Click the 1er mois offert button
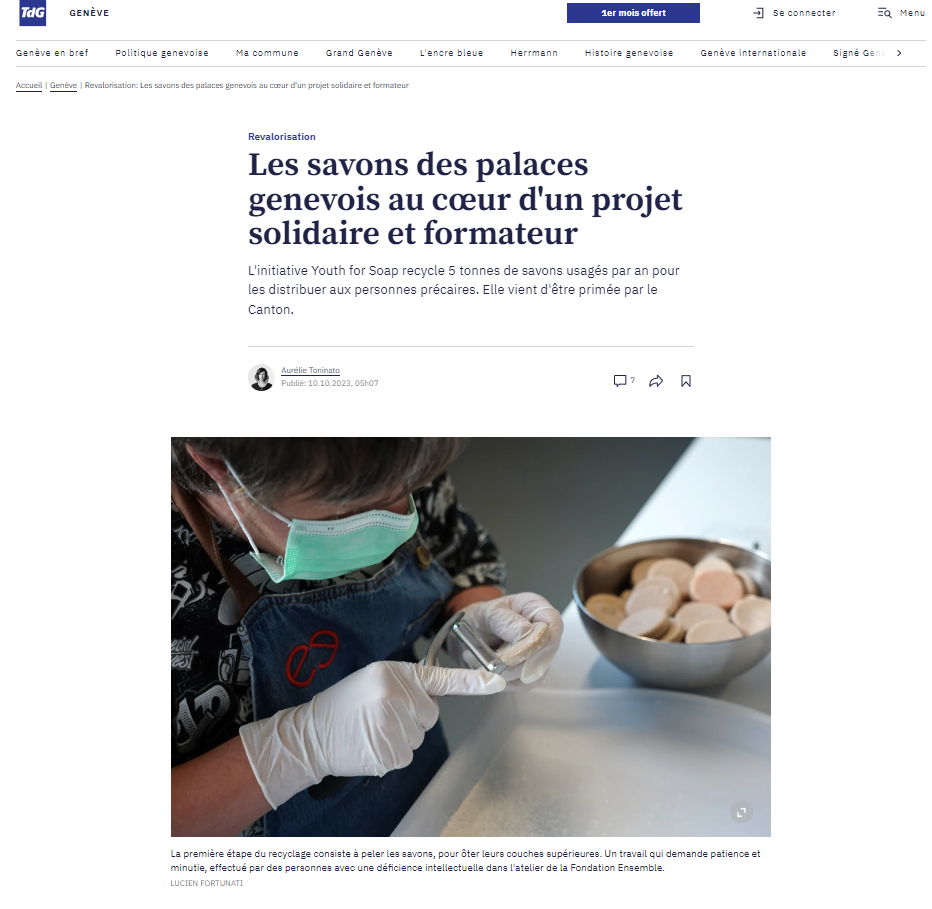This screenshot has width=932, height=909. 633,13
